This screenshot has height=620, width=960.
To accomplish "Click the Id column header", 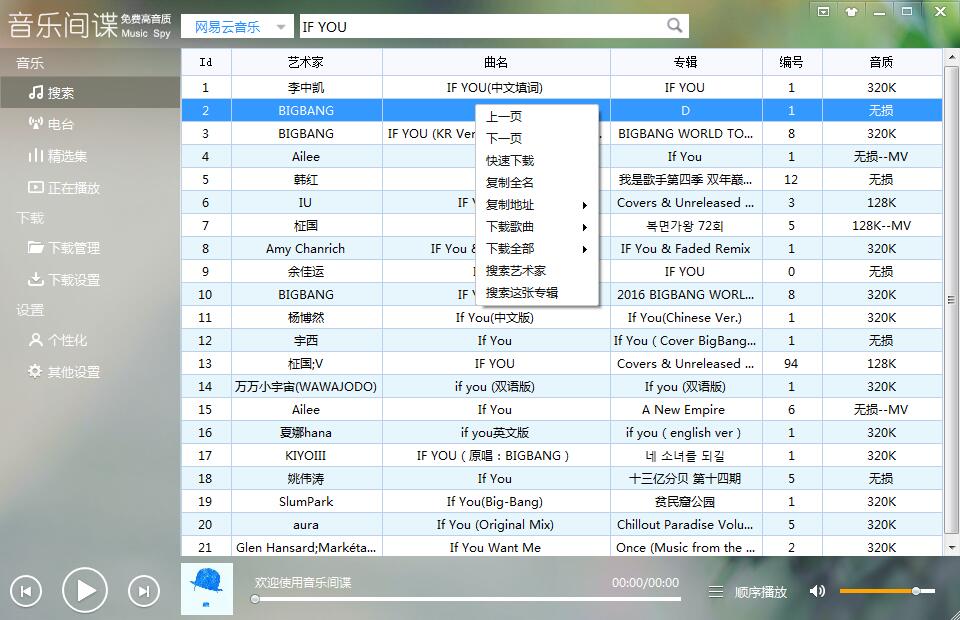I will click(x=206, y=62).
